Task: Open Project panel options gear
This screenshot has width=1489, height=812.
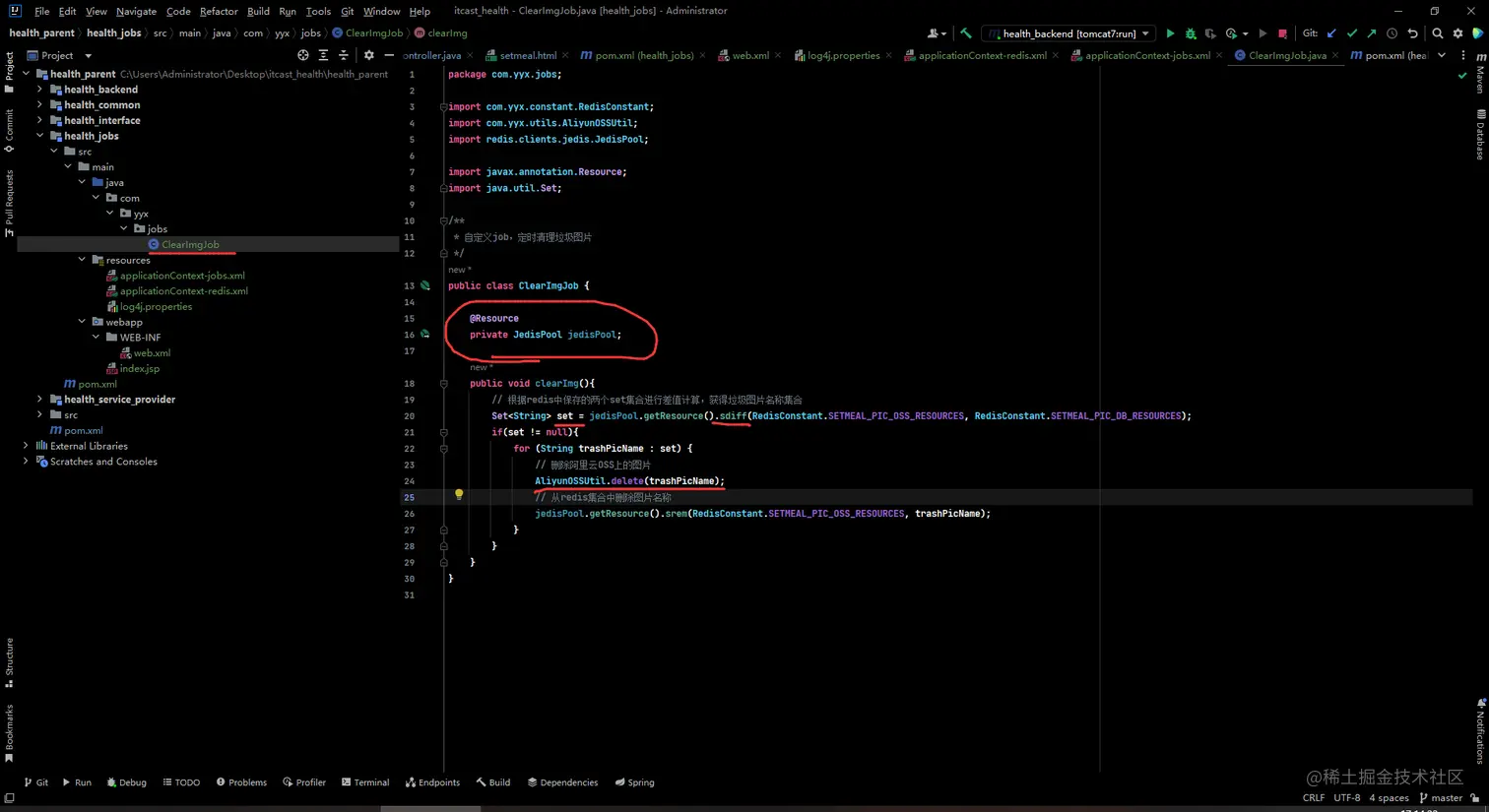Action: click(x=369, y=55)
